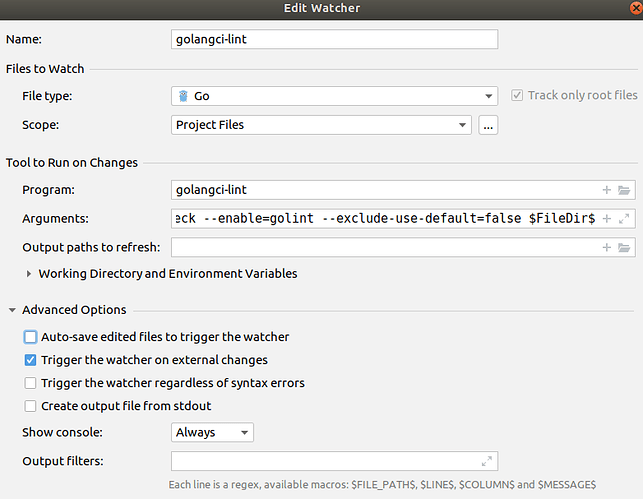
Task: Insert macro in Arguments field plus icon
Action: (x=607, y=219)
